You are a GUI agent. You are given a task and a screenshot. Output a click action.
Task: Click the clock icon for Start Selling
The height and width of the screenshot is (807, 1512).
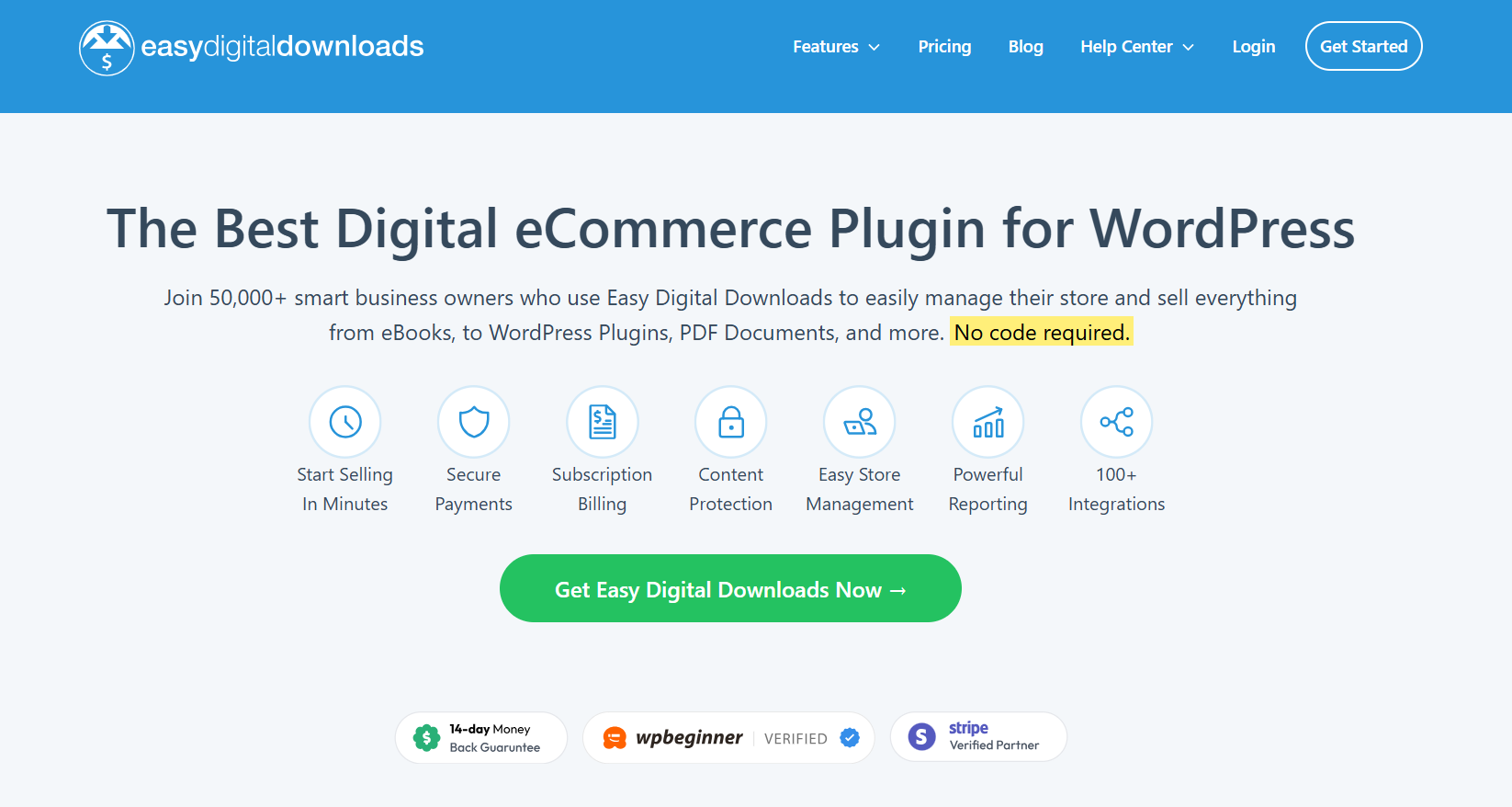(x=345, y=422)
